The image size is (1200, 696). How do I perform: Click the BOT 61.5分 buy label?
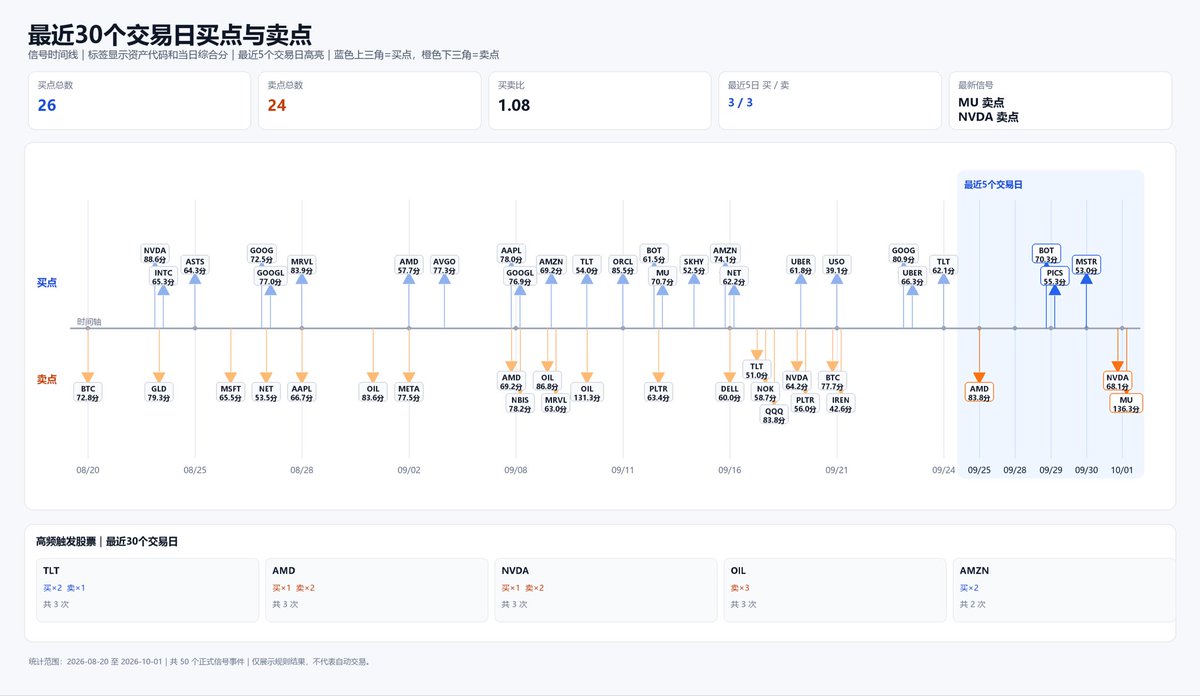click(654, 254)
